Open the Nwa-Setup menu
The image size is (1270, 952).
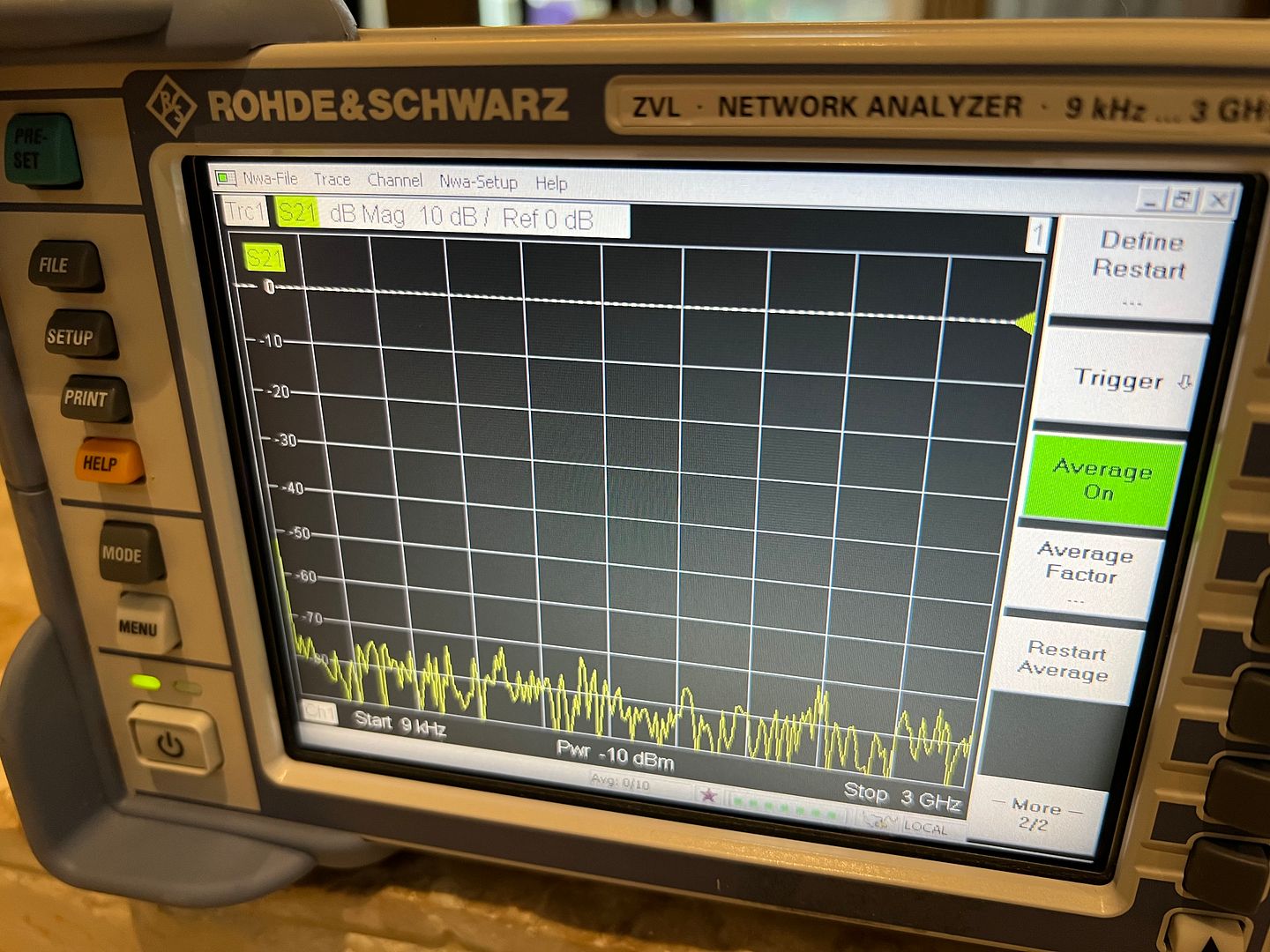click(479, 182)
